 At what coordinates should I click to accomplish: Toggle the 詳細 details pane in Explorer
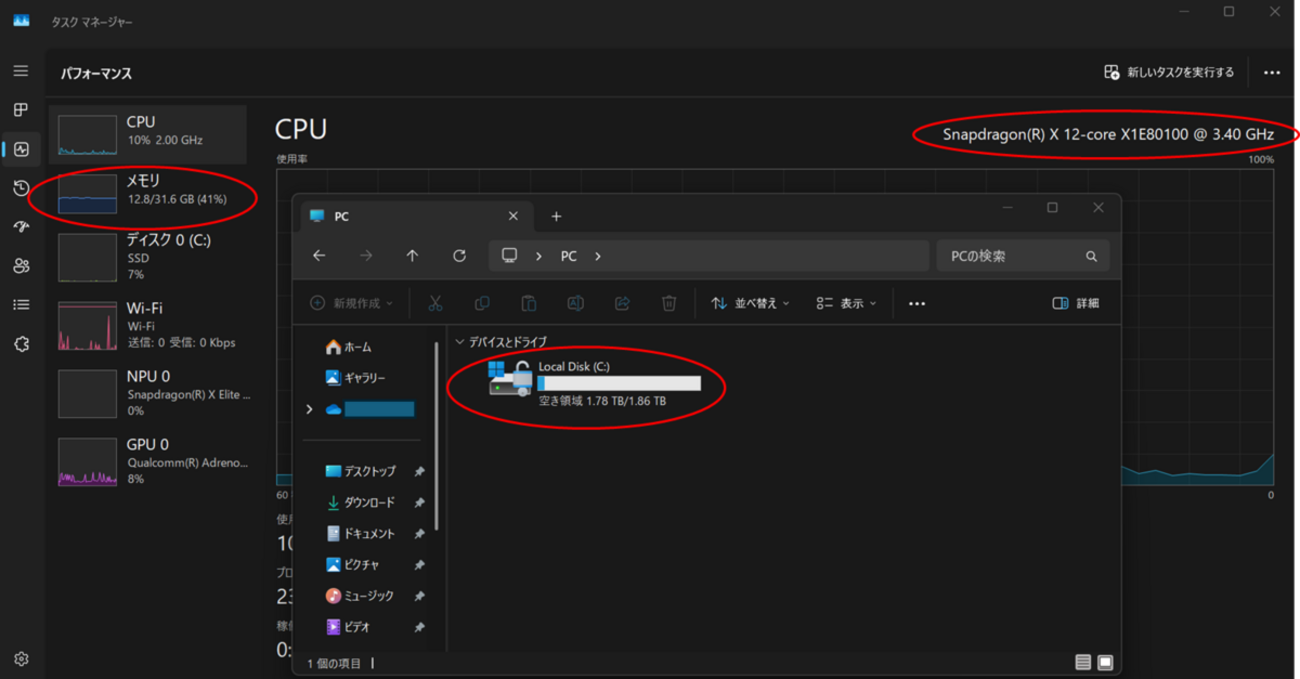[x=1076, y=303]
